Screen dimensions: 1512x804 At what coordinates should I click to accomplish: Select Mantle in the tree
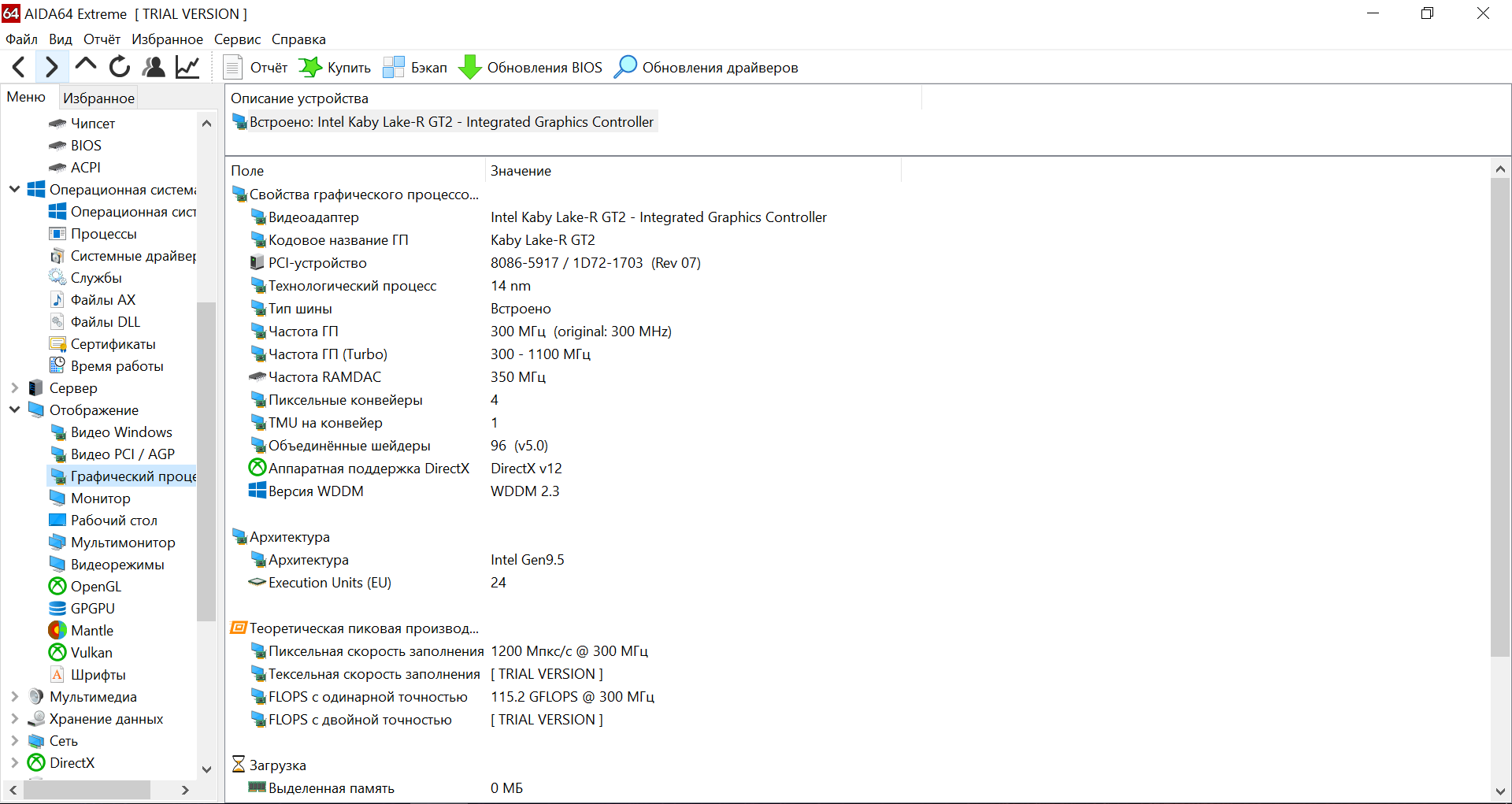[91, 631]
